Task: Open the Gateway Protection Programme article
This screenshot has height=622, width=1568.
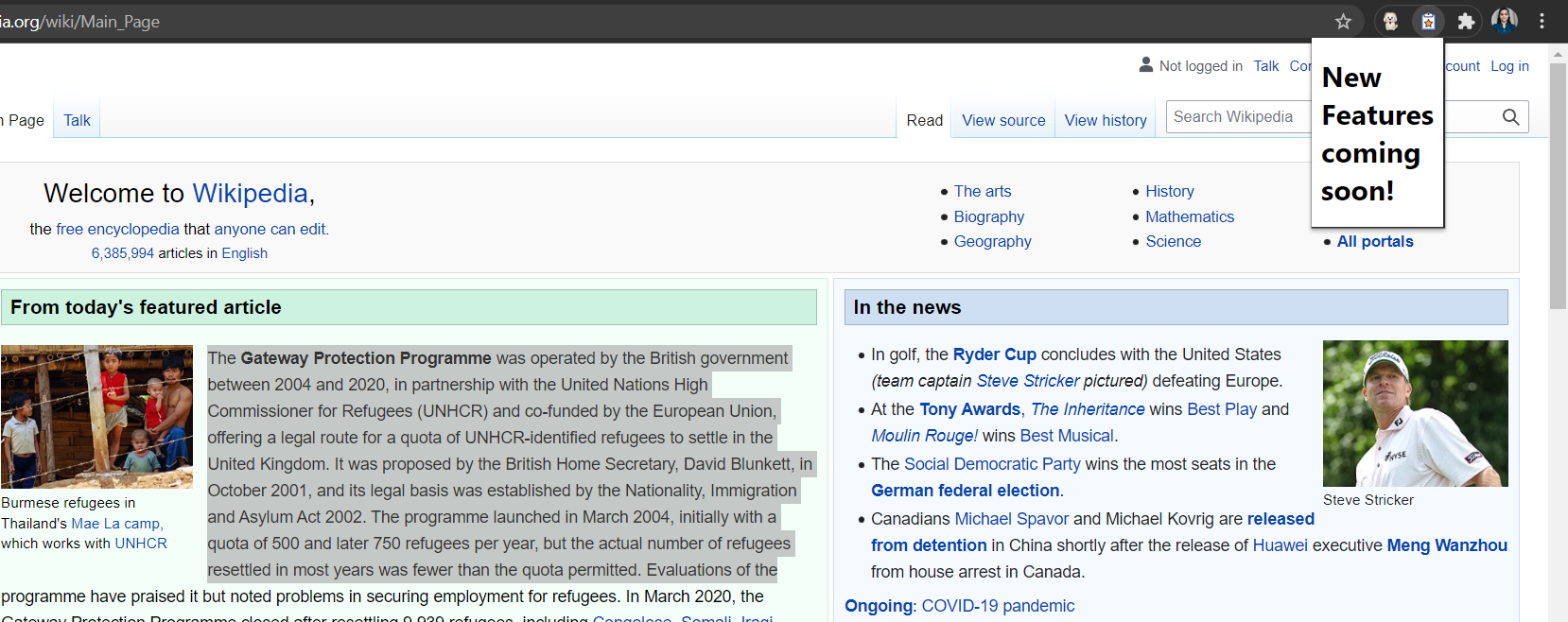Action: [x=366, y=358]
